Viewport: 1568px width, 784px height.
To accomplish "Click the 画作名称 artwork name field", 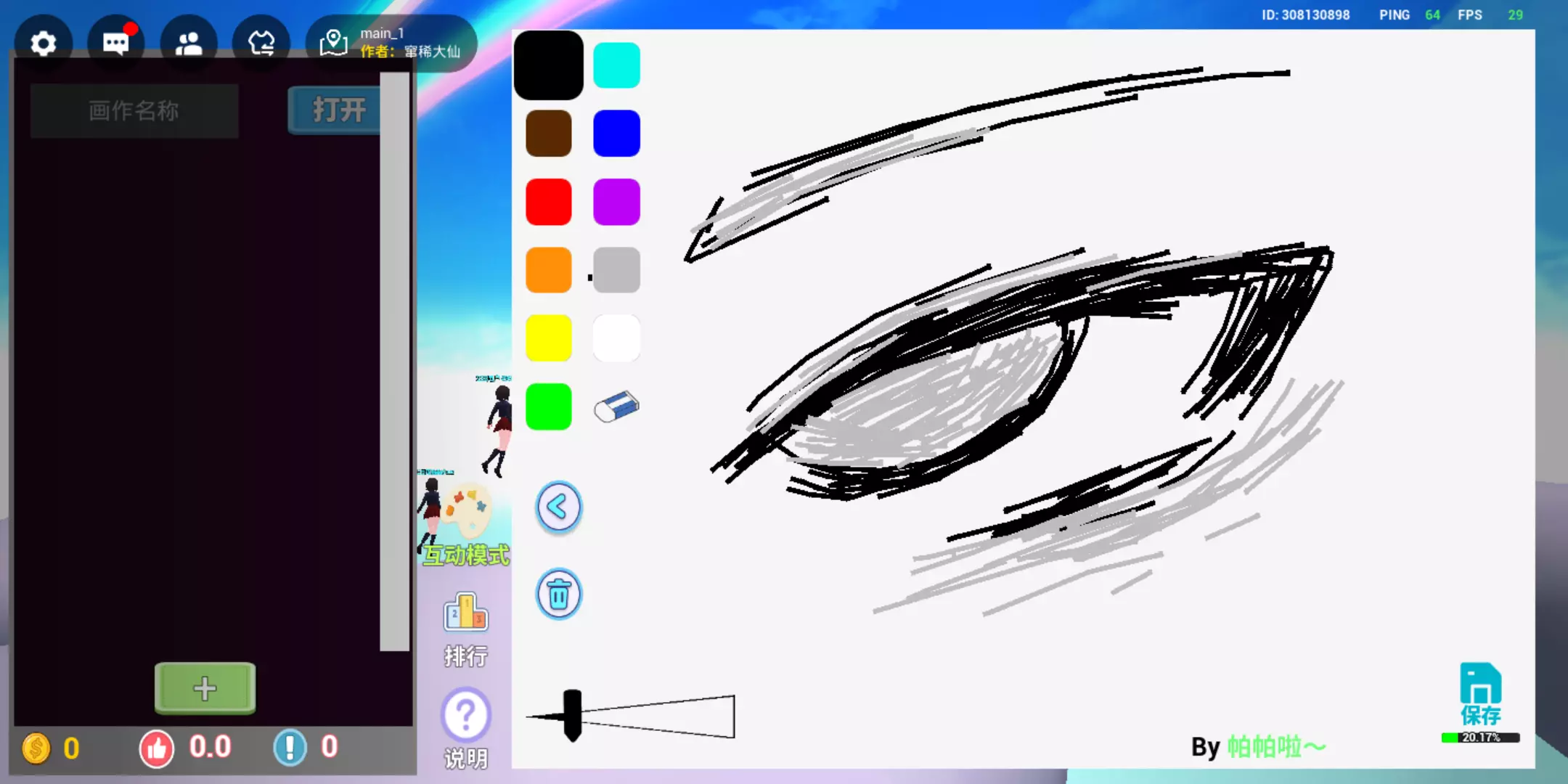I will 134,110.
